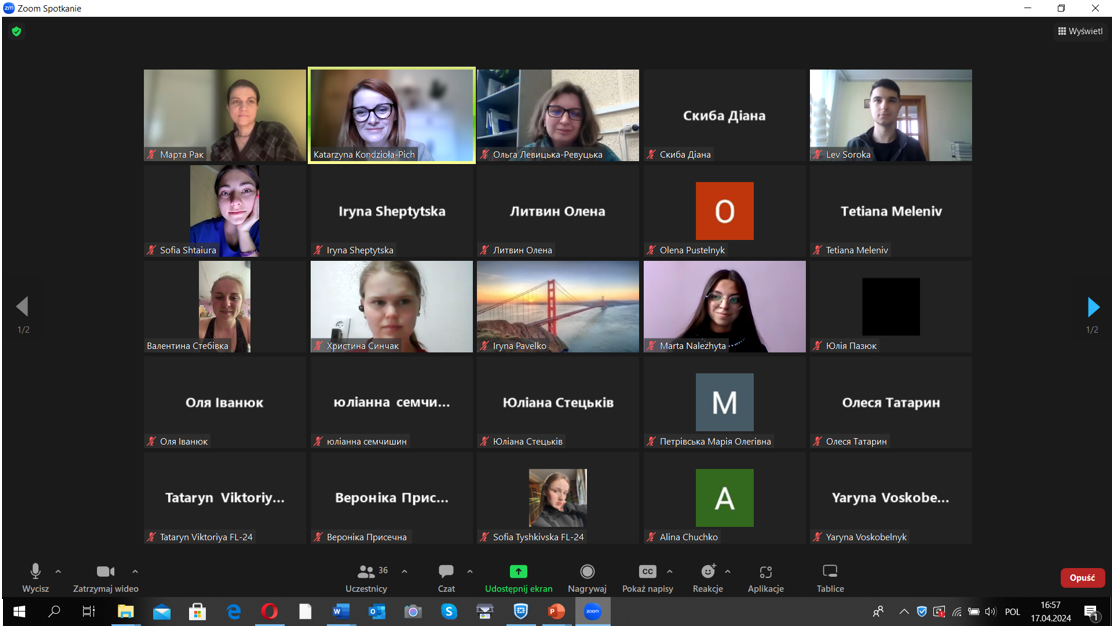The height and width of the screenshot is (627, 1112).
Task: Select Iryna Pavelko bridge video tile
Action: coord(558,306)
